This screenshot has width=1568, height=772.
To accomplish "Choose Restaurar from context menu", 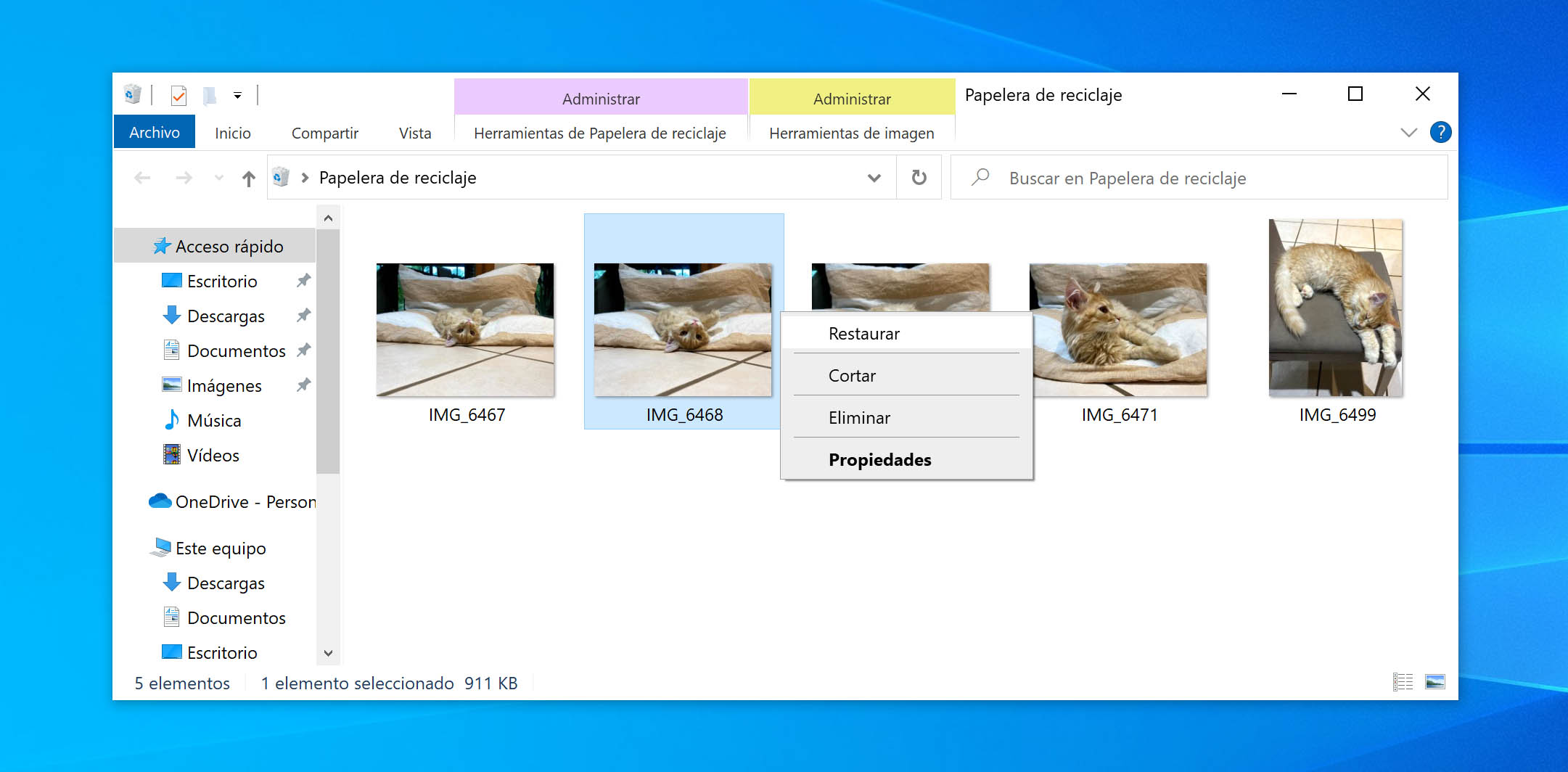I will click(x=906, y=334).
